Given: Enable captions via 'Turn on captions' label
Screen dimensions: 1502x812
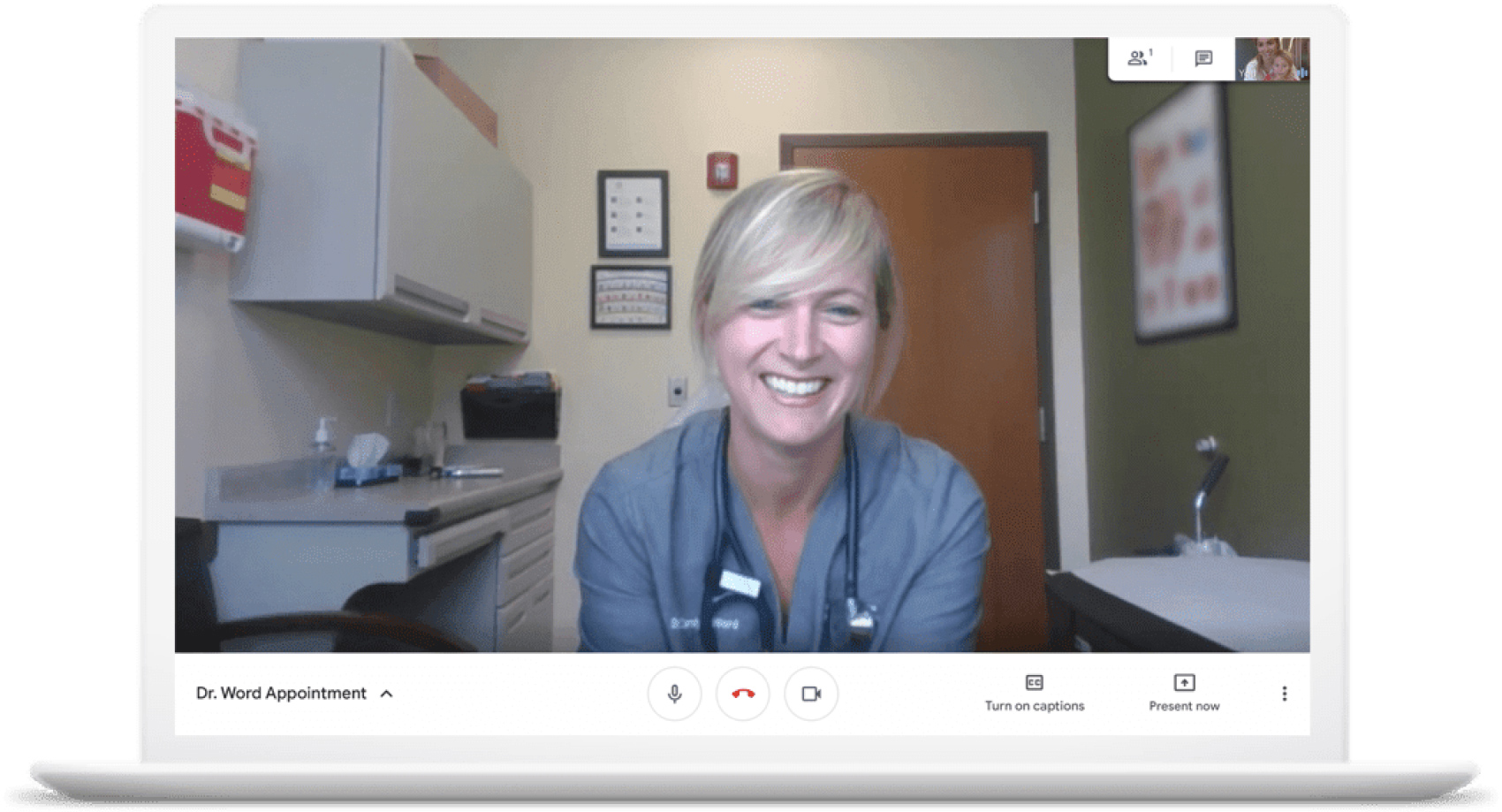Looking at the screenshot, I should pos(1034,706).
